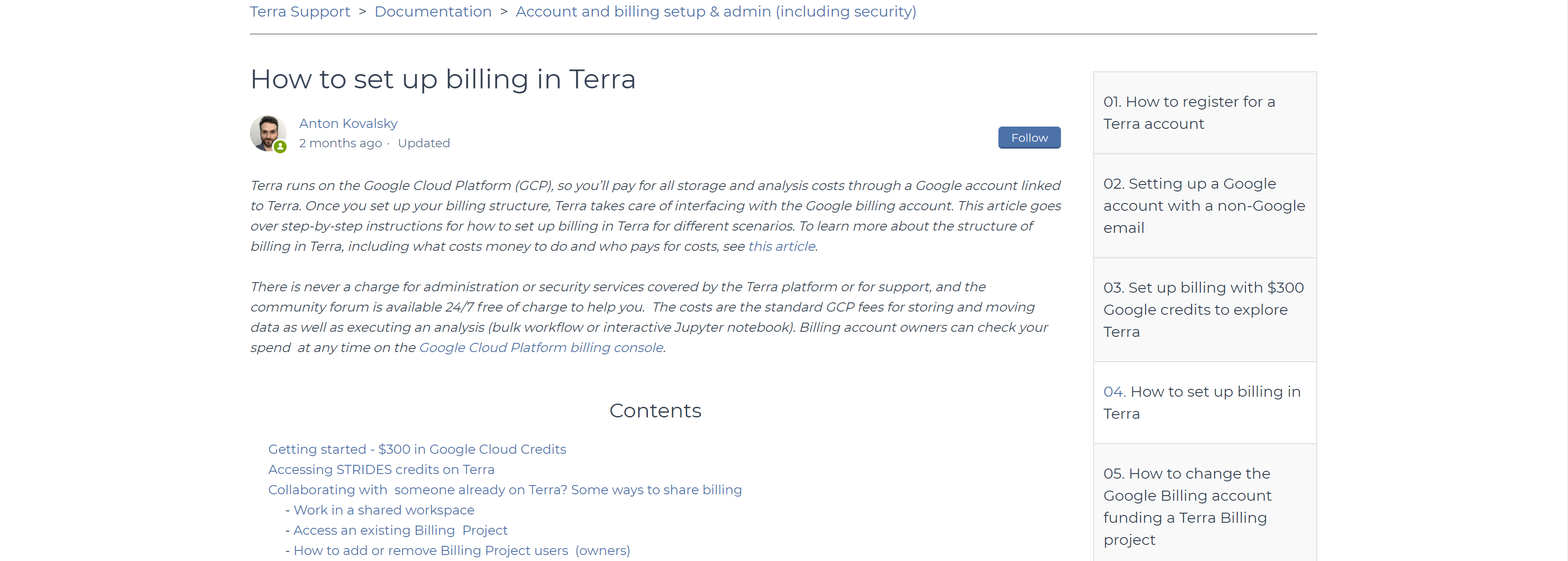The image size is (1568, 561).
Task: Open 'Work in a shared workspace' link
Action: click(383, 510)
